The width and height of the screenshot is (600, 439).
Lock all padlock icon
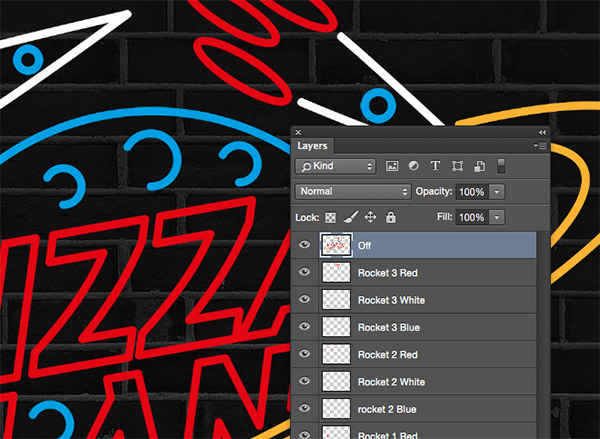[390, 217]
